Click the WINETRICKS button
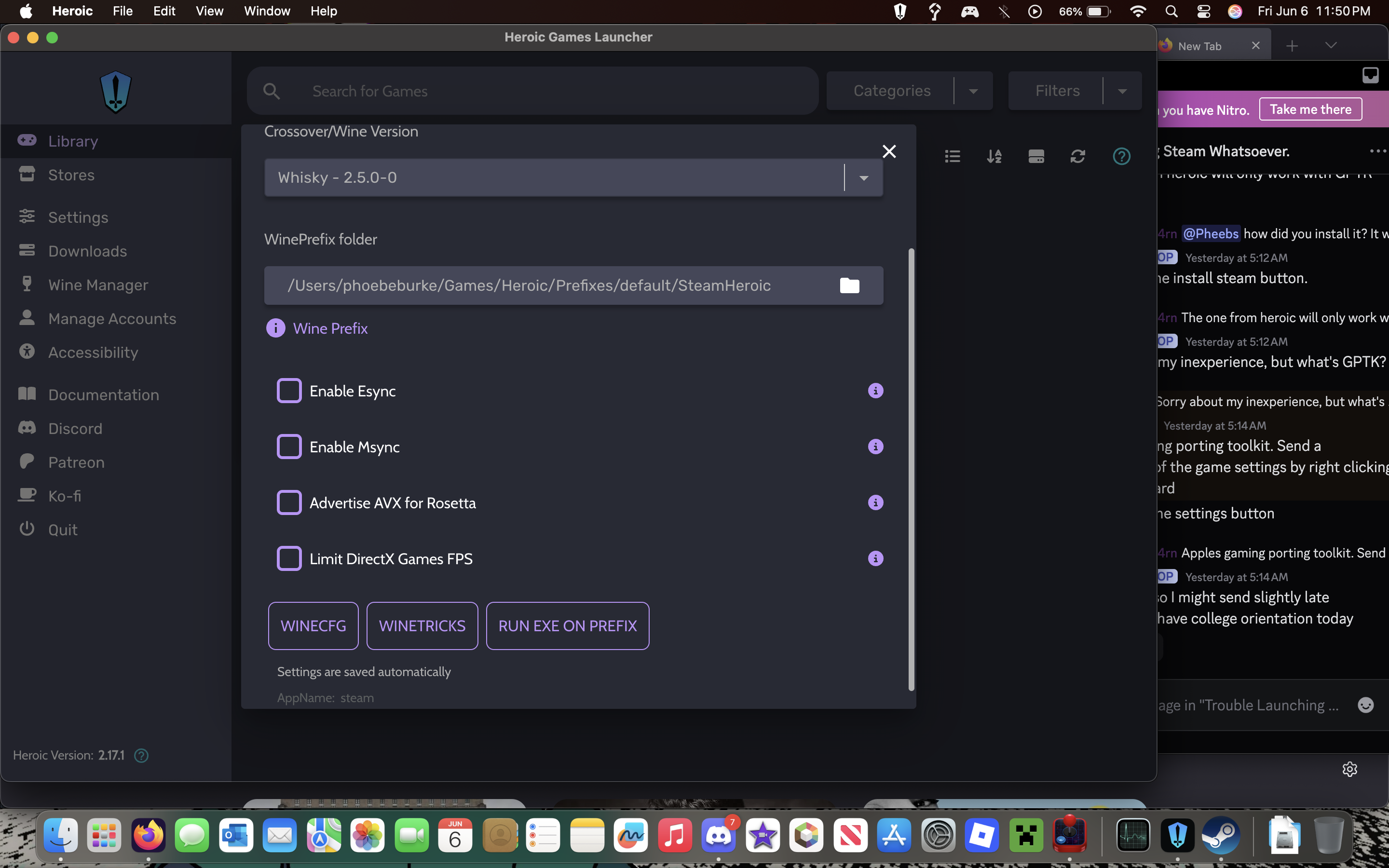The height and width of the screenshot is (868, 1389). point(422,626)
